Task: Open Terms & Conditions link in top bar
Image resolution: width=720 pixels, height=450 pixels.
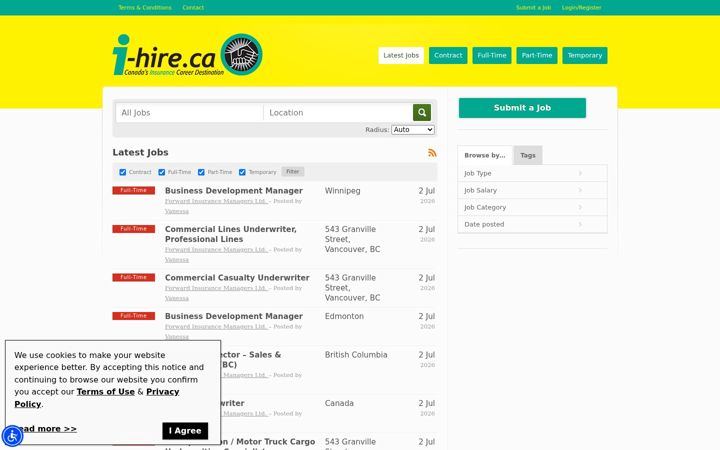Action: click(145, 7)
